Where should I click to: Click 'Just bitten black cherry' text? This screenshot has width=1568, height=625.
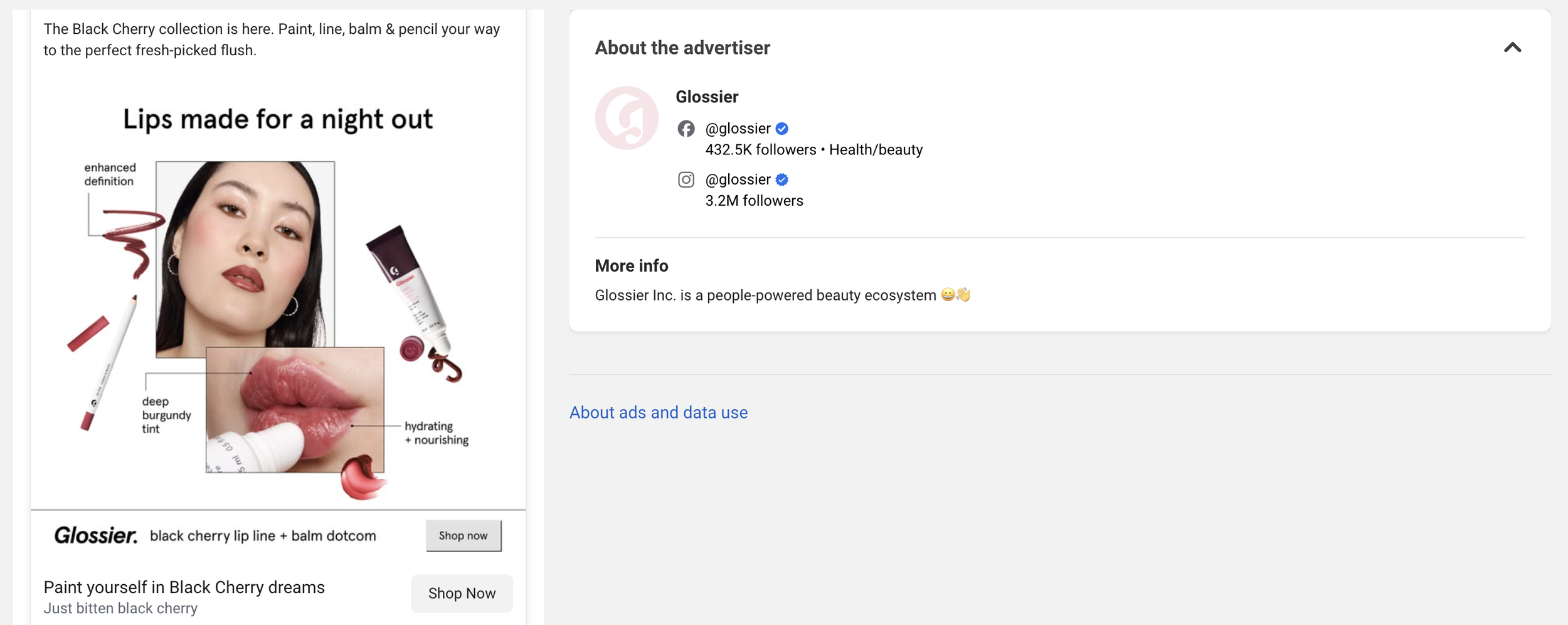[x=120, y=608]
